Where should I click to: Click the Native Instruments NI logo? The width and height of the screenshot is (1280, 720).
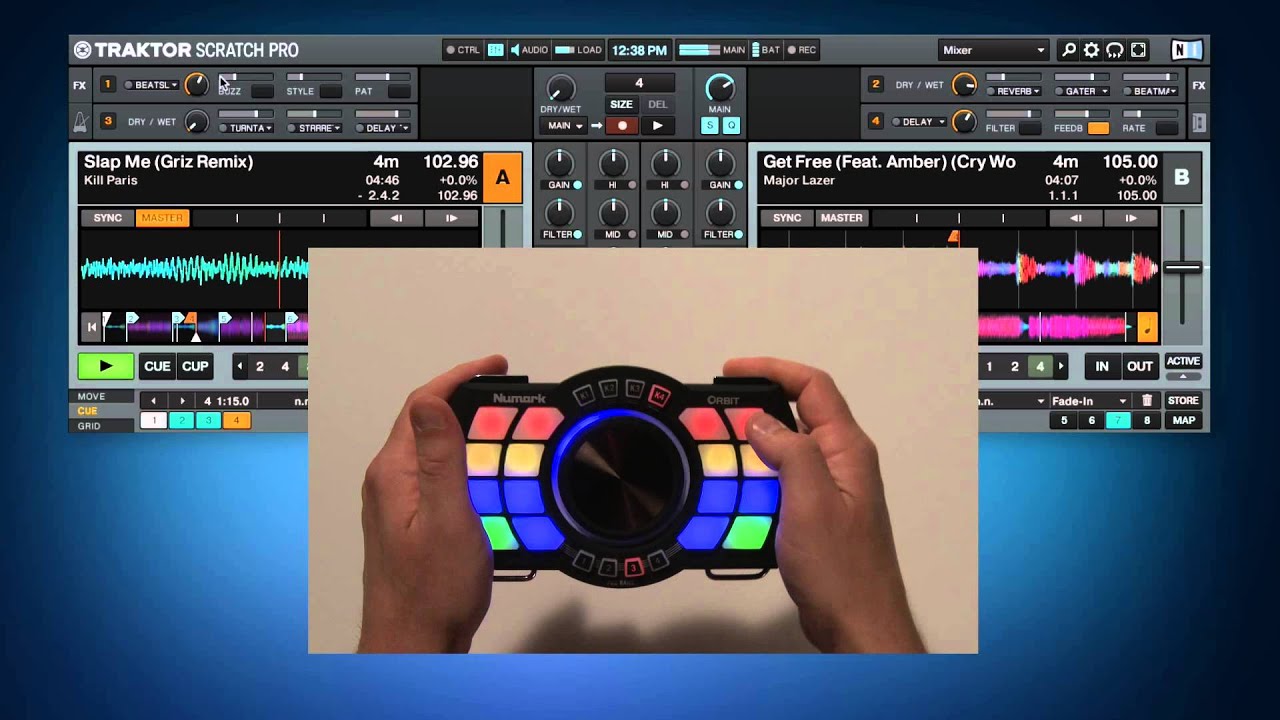click(x=1187, y=50)
